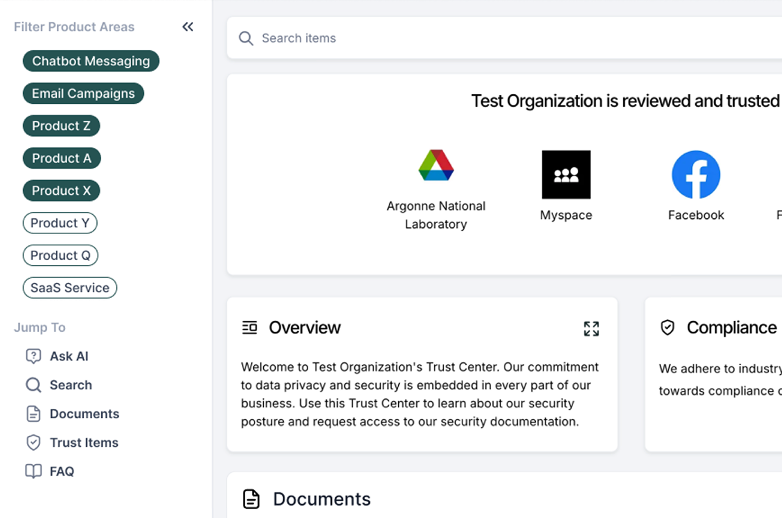This screenshot has height=518, width=782.
Task: Expand the Overview card to fullscreen
Action: point(591,328)
